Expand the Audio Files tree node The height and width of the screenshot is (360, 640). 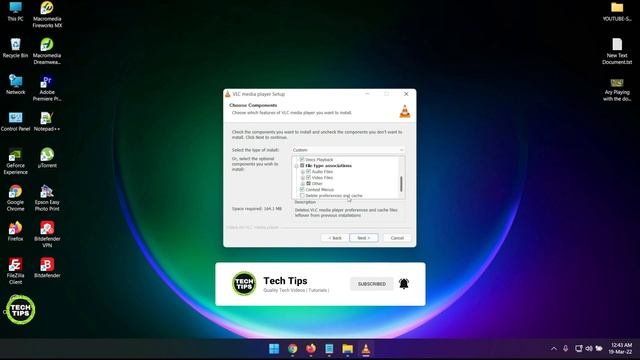click(302, 172)
